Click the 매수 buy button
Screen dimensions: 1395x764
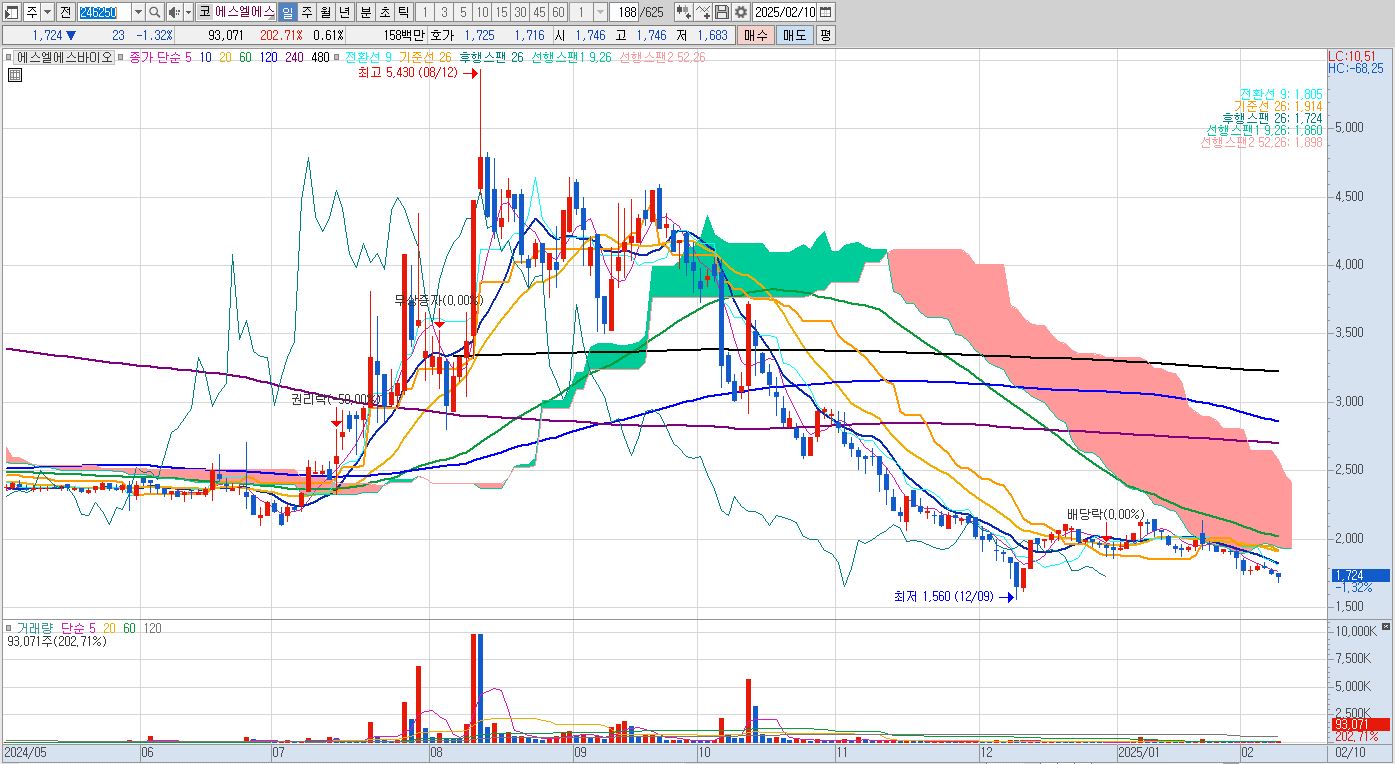pyautogui.click(x=755, y=35)
